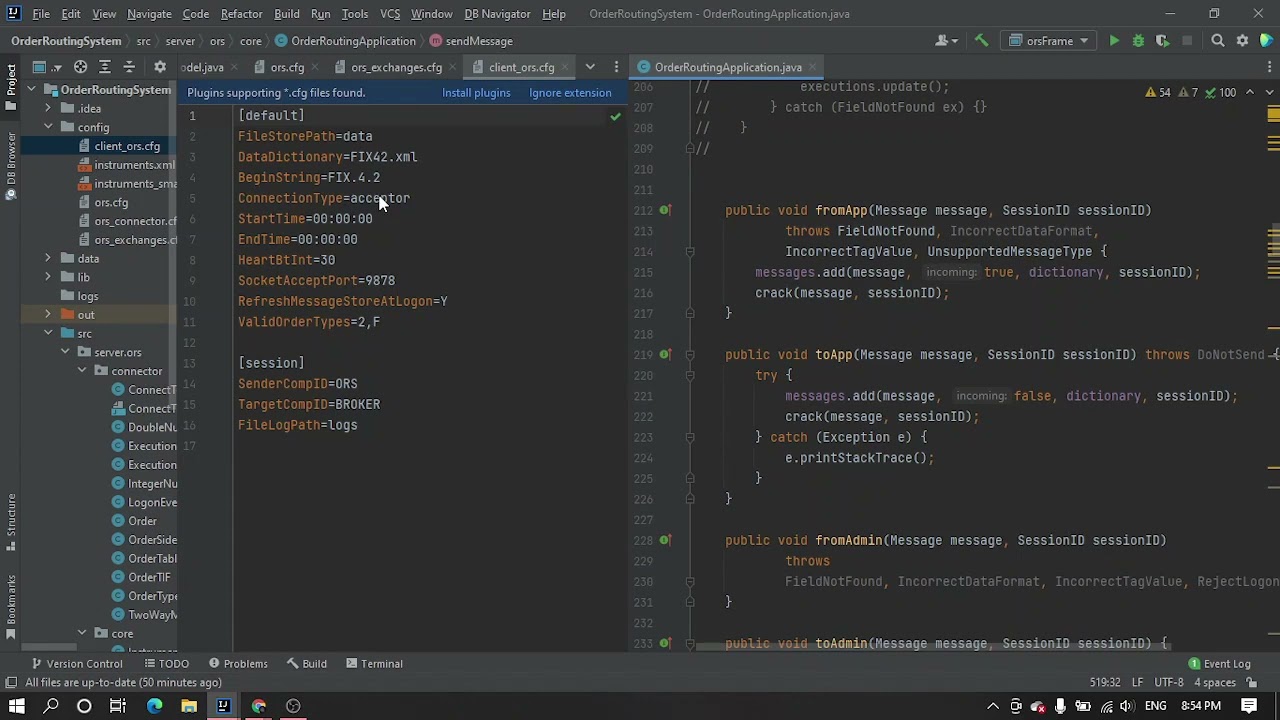Open the Terminal tool window
Image resolution: width=1280 pixels, height=720 pixels.
[x=373, y=664]
